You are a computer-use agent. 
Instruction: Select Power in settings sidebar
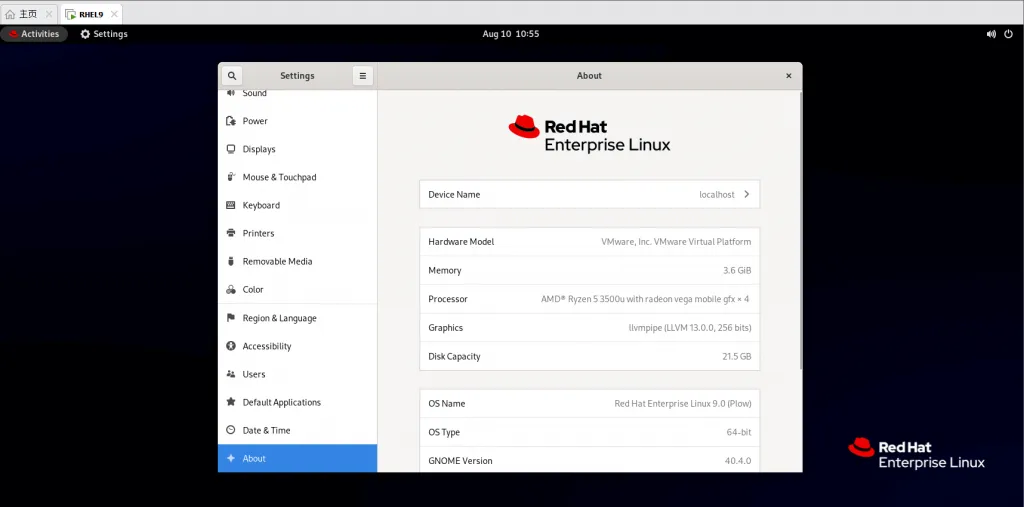tap(297, 121)
